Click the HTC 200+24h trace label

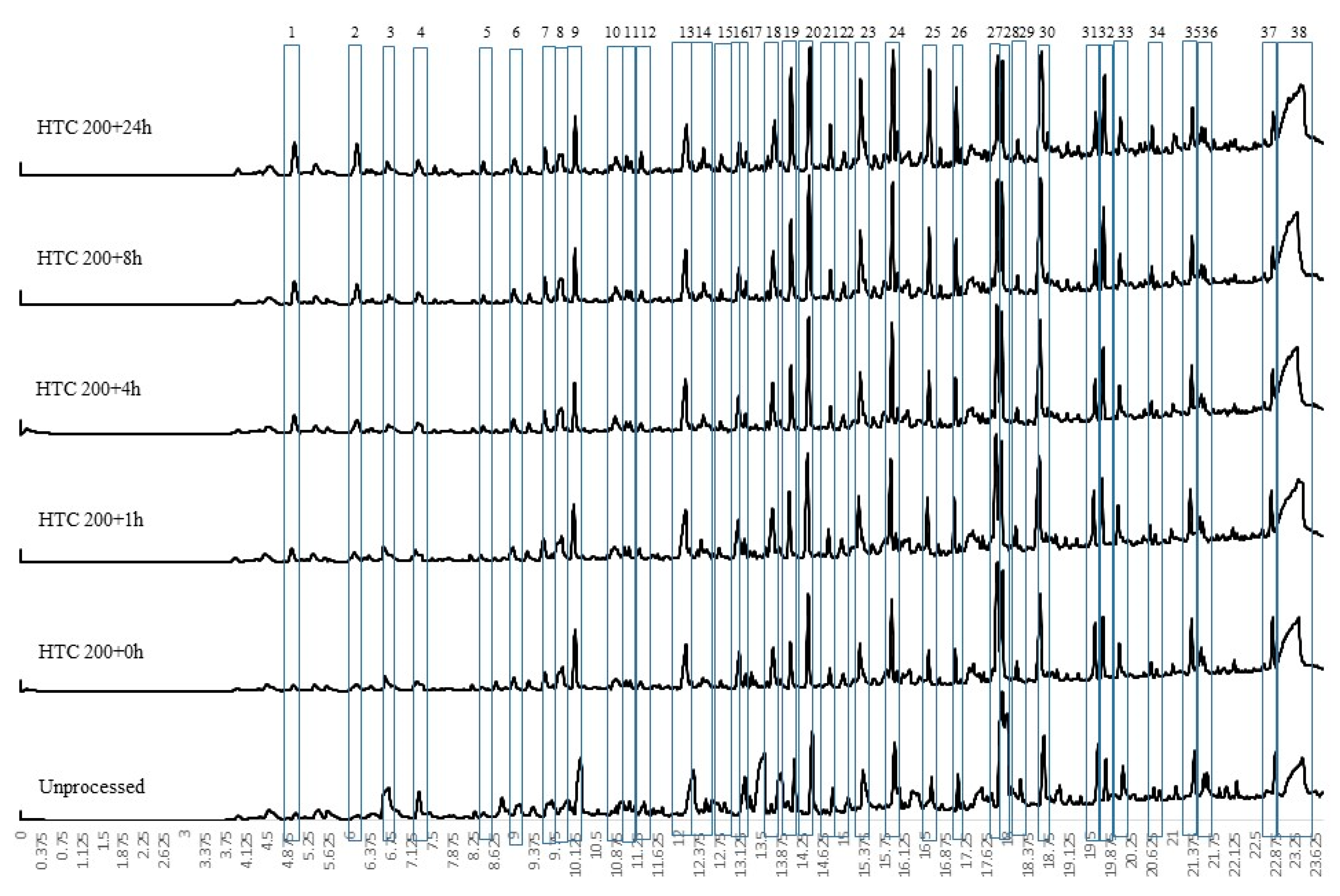94,127
